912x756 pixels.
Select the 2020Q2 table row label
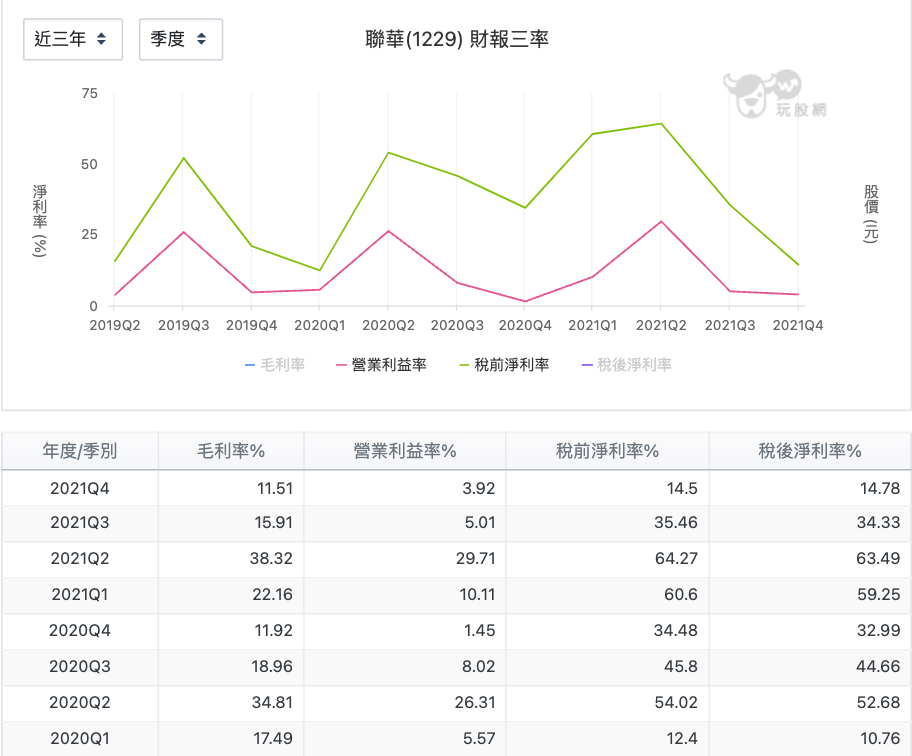(80, 703)
